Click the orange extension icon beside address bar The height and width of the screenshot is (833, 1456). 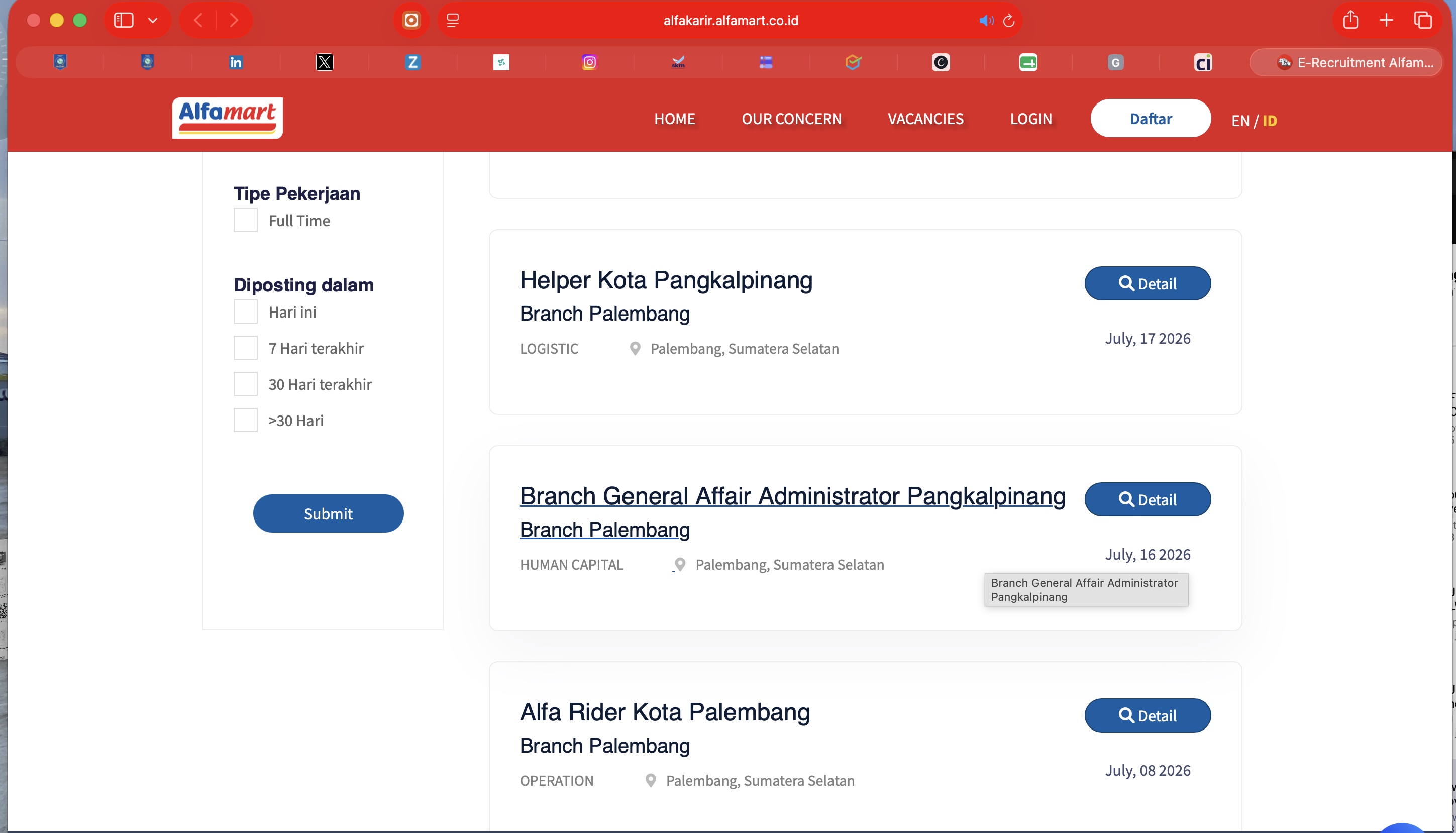(411, 21)
